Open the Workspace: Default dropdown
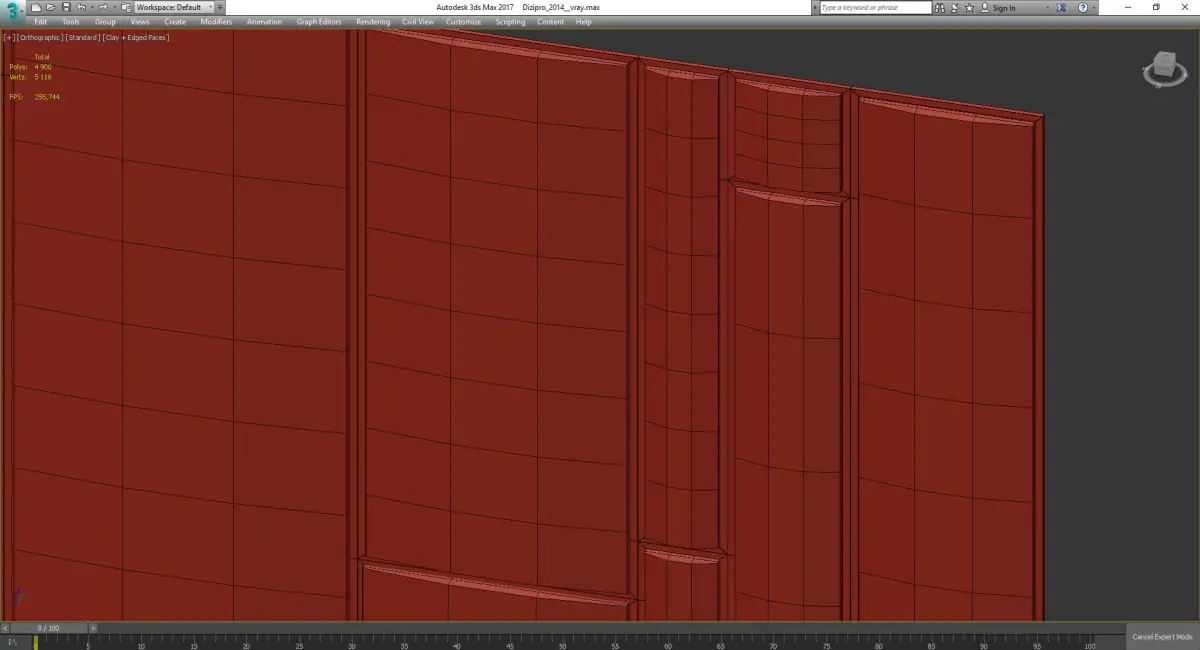This screenshot has width=1200, height=650. [174, 7]
